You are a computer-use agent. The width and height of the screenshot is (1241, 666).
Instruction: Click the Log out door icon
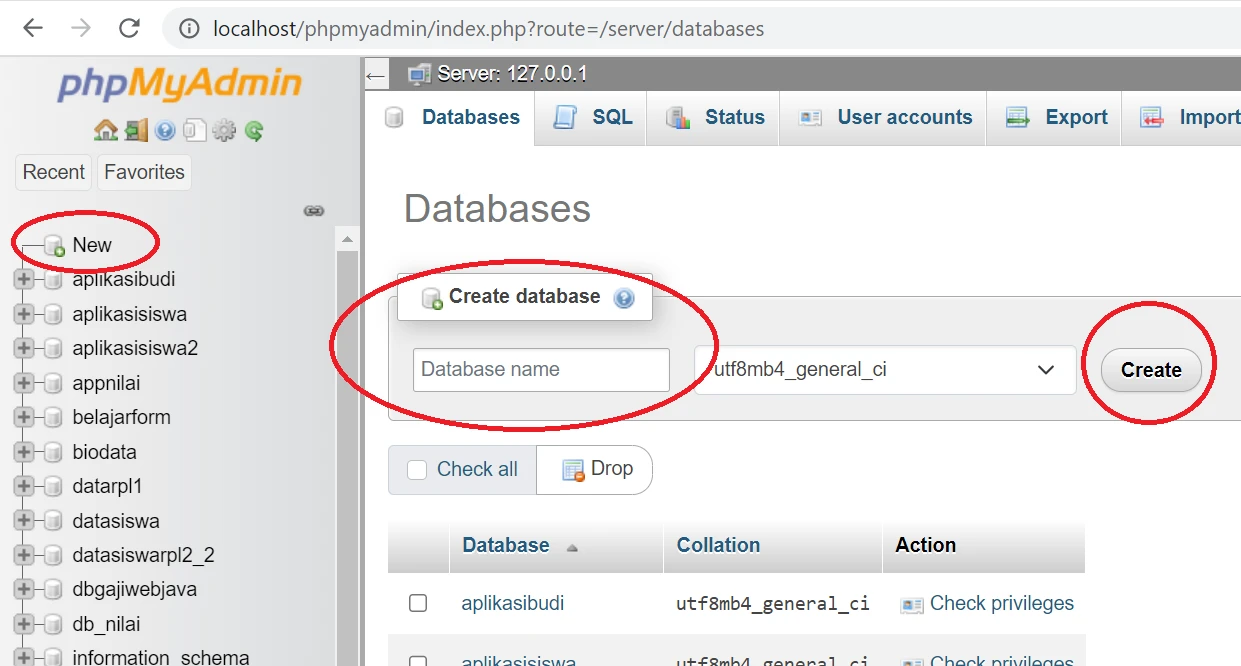pyautogui.click(x=136, y=130)
